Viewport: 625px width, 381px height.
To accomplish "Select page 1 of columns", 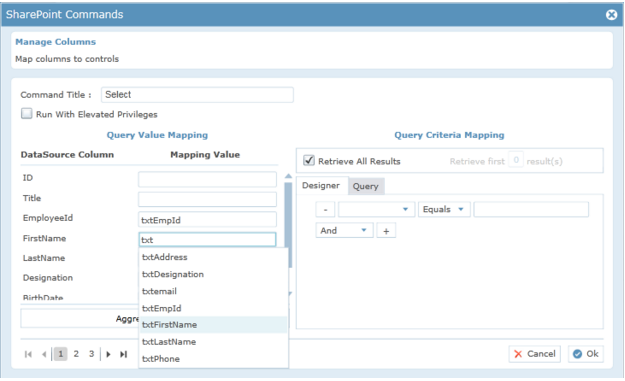I will [61, 354].
